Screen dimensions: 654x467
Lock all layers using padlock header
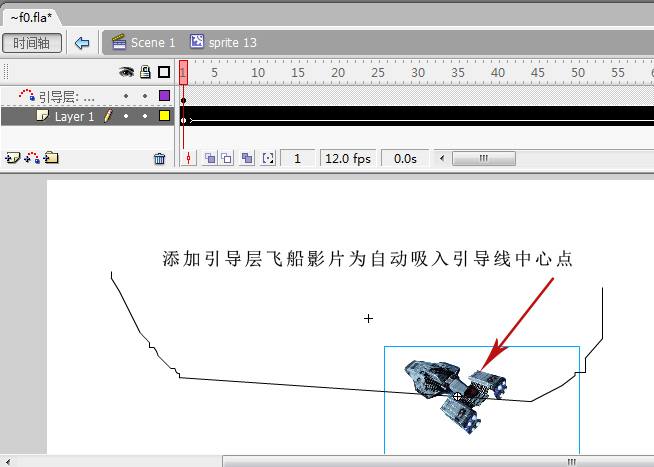(x=145, y=72)
